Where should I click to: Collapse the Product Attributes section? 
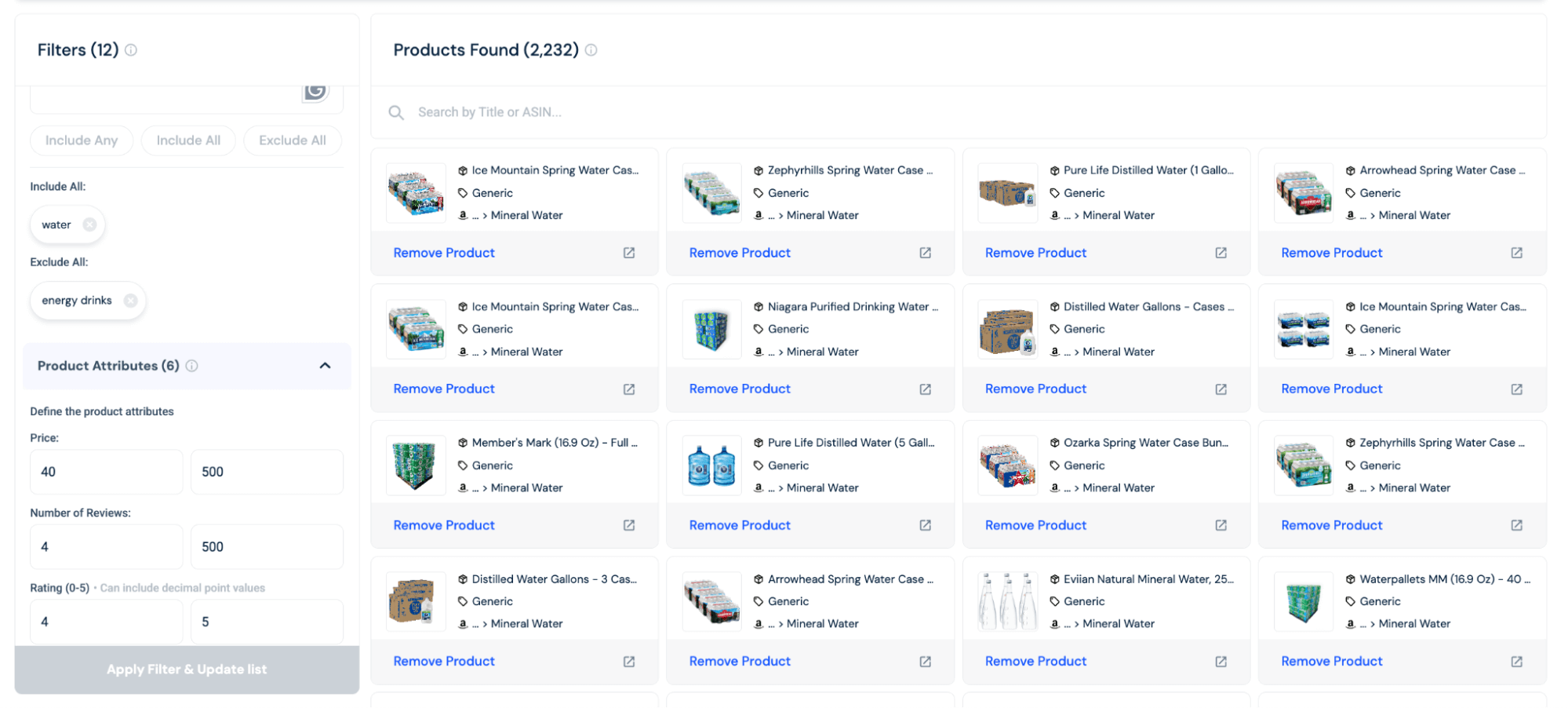(326, 365)
